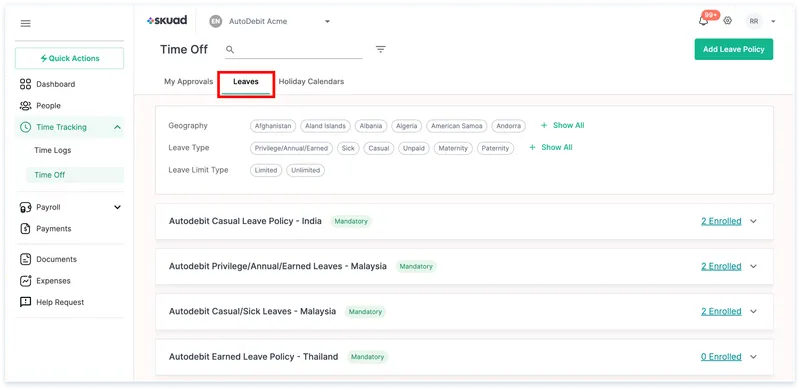Collapse the Time Tracking section chevron
The height and width of the screenshot is (390, 800).
(x=117, y=127)
